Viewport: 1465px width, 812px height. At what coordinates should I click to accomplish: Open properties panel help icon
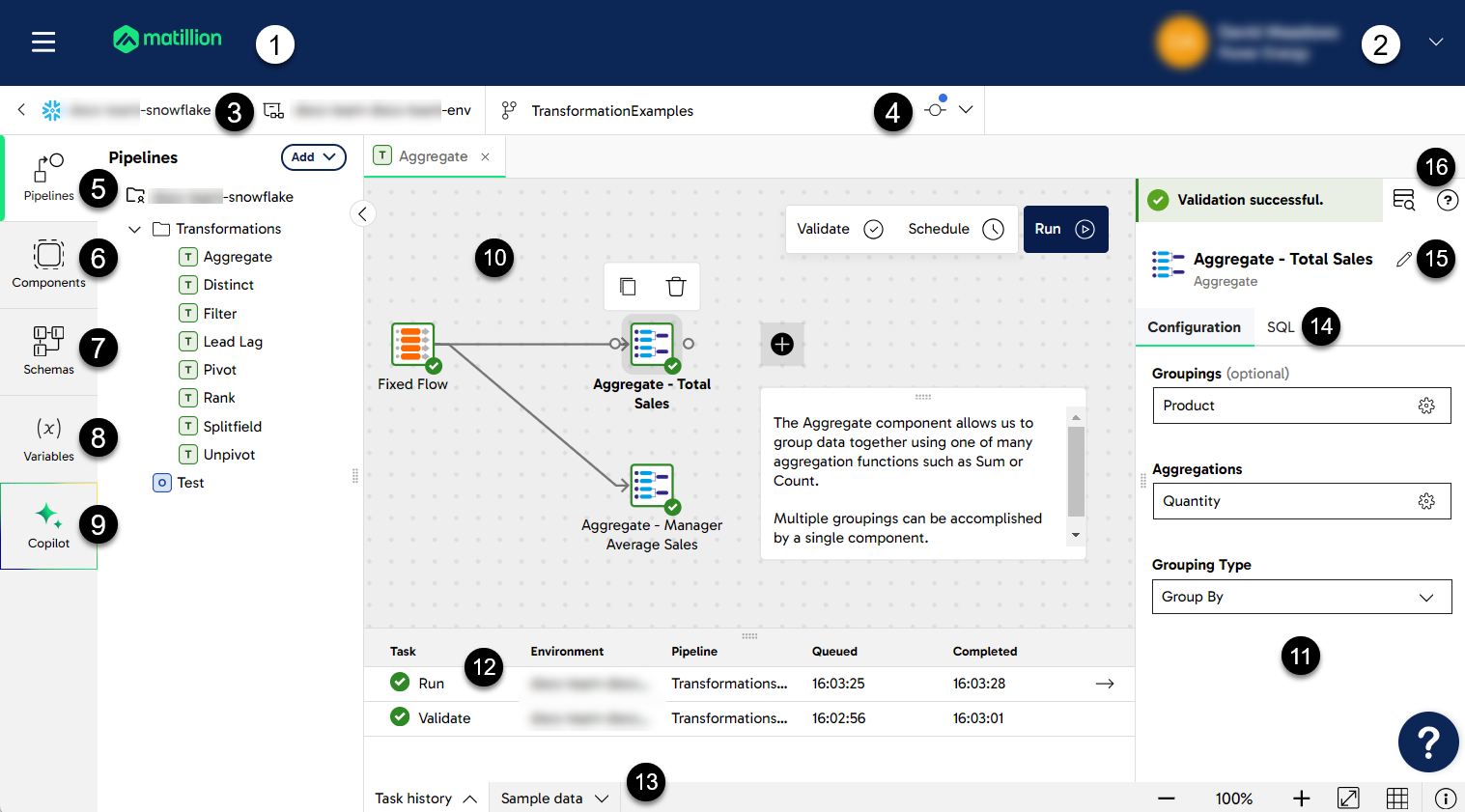[1448, 200]
